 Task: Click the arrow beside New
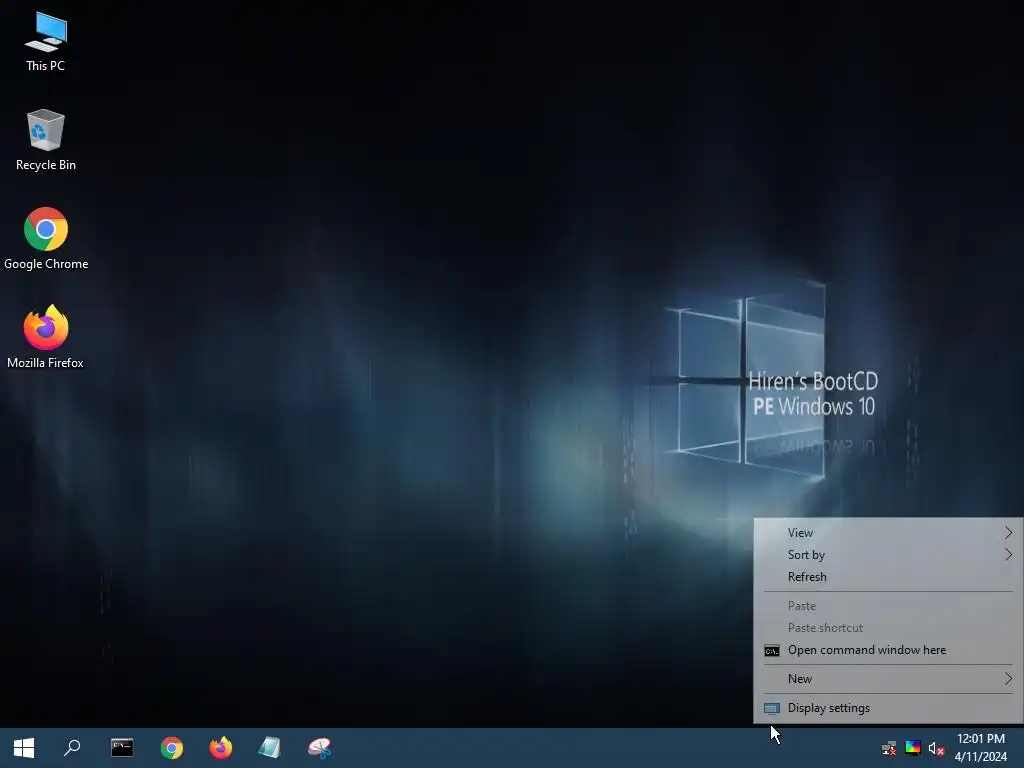click(x=1008, y=679)
